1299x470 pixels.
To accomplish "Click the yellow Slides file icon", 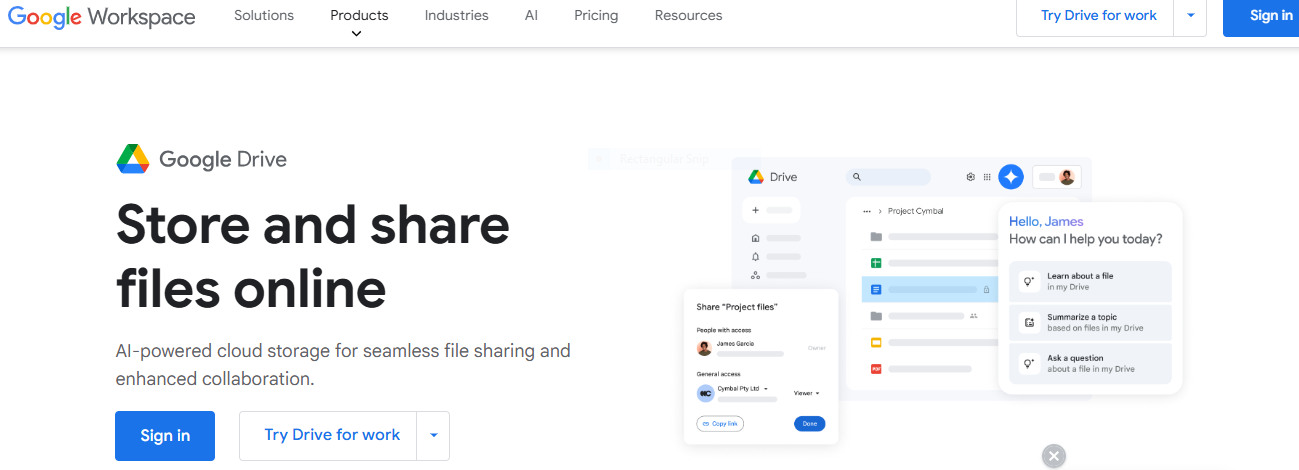I will [876, 342].
